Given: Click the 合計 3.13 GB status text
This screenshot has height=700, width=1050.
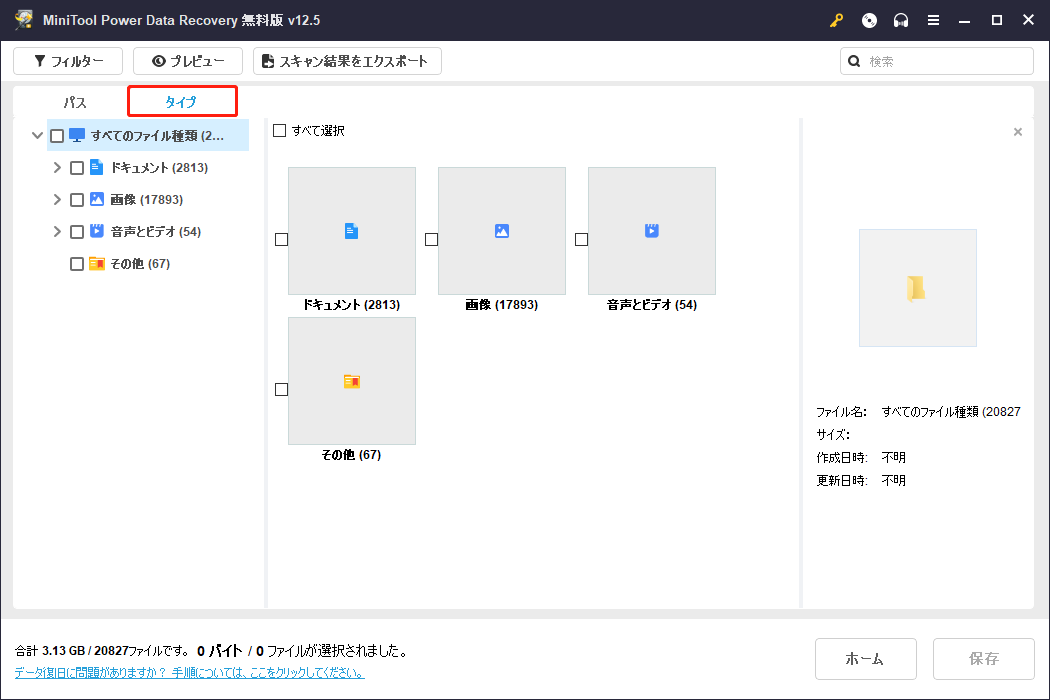Looking at the screenshot, I should tap(103, 650).
